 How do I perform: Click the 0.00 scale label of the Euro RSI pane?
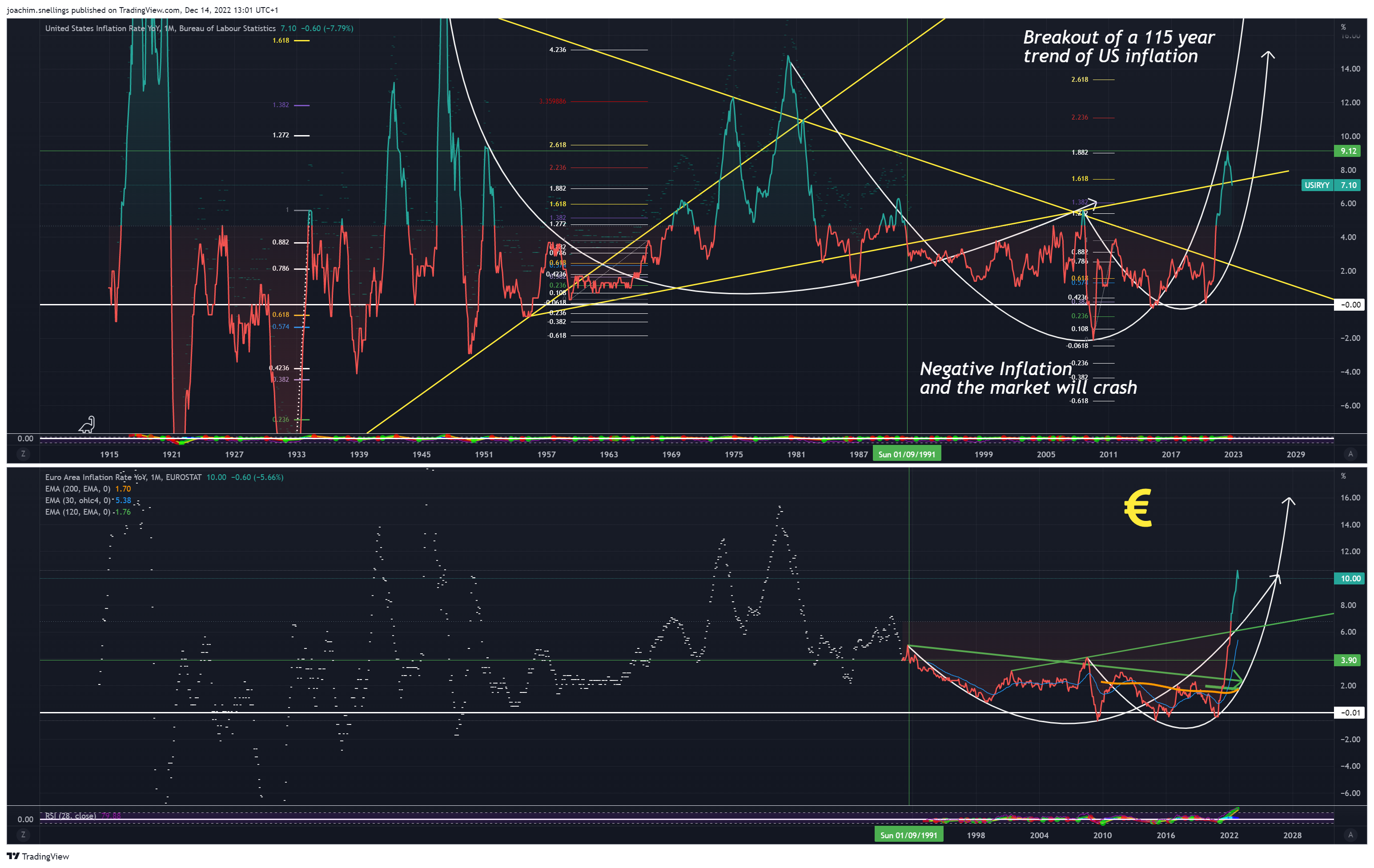pyautogui.click(x=25, y=819)
